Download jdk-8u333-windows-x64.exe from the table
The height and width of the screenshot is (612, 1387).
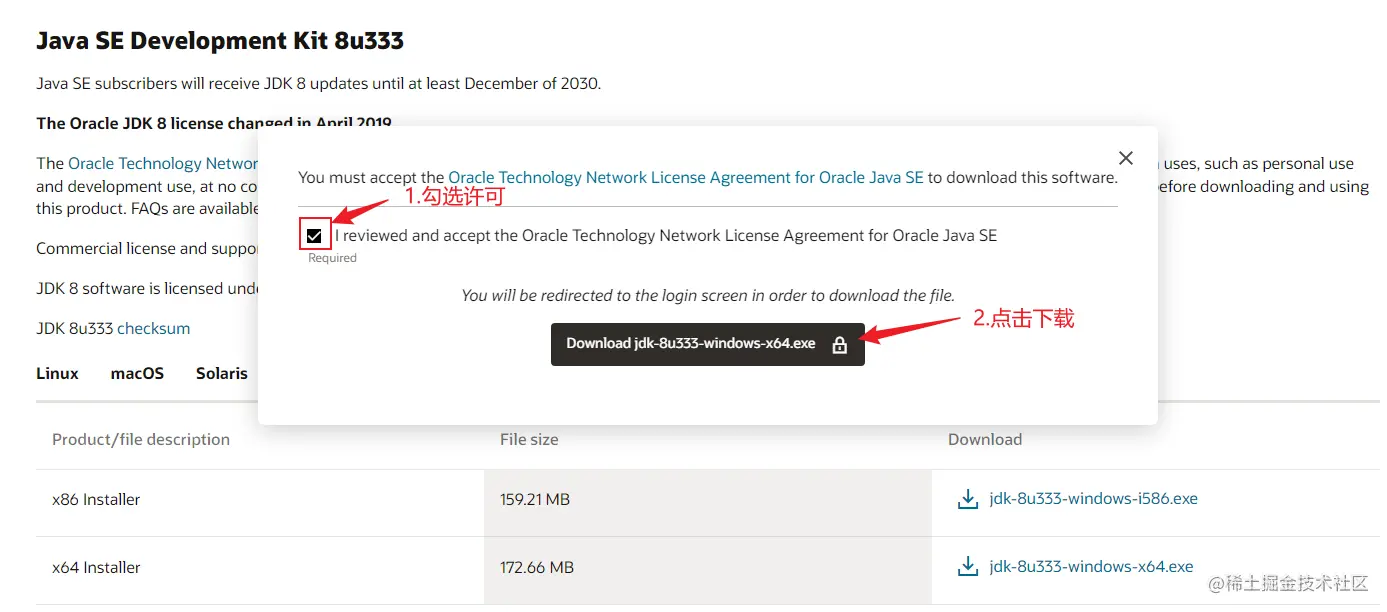click(x=1091, y=567)
